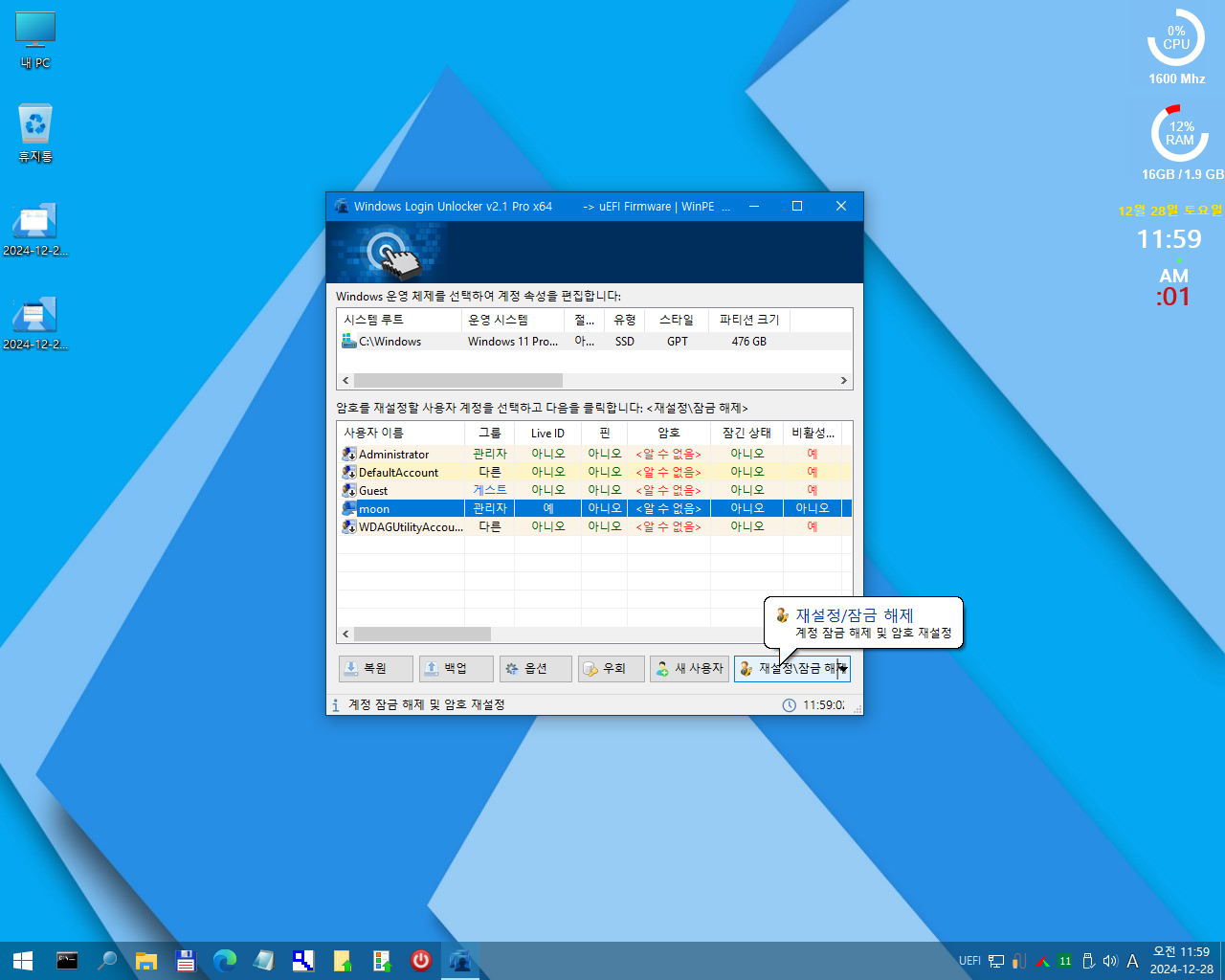Click the CPU usage gauge widget

point(1176,38)
